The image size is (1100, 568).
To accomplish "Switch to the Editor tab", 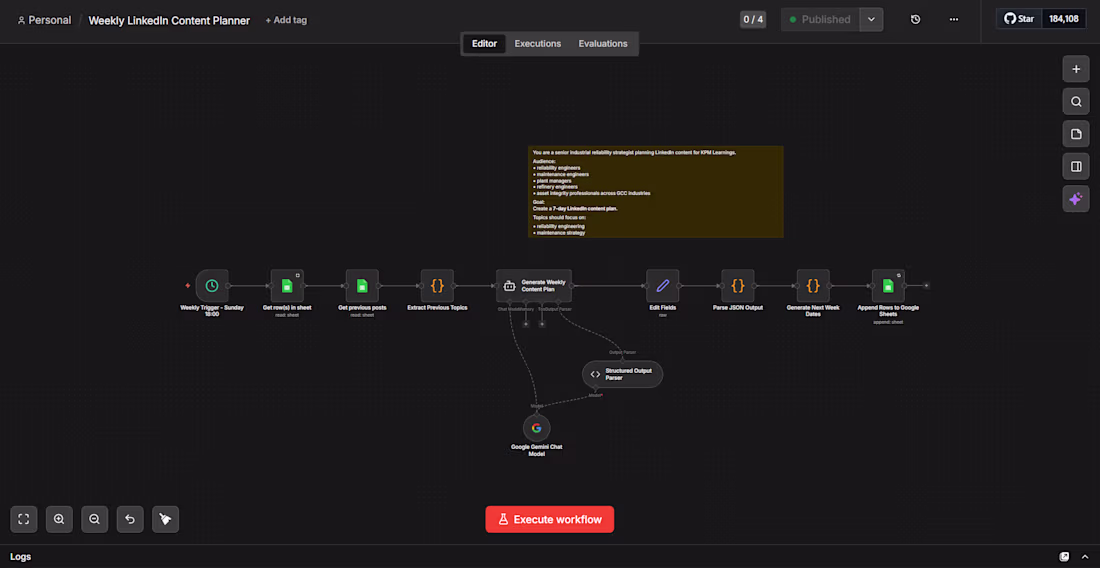I will coord(484,43).
